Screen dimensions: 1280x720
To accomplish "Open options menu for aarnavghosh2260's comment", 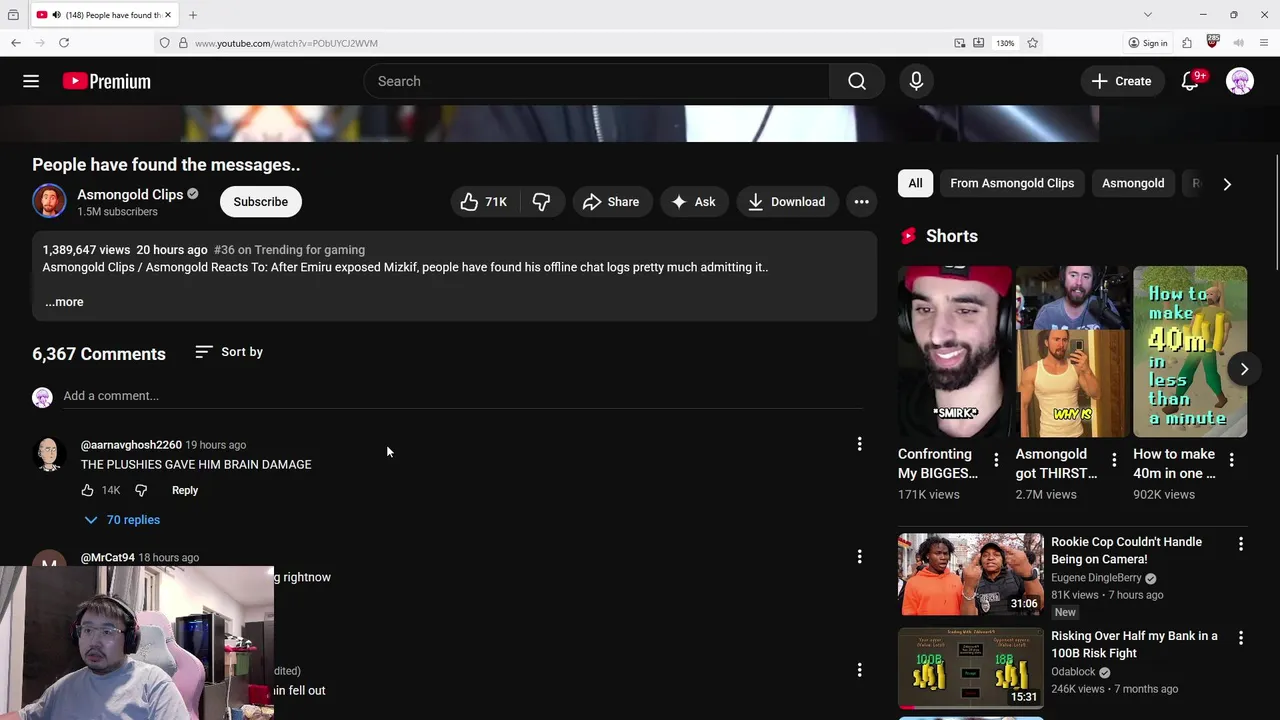I will [x=859, y=444].
